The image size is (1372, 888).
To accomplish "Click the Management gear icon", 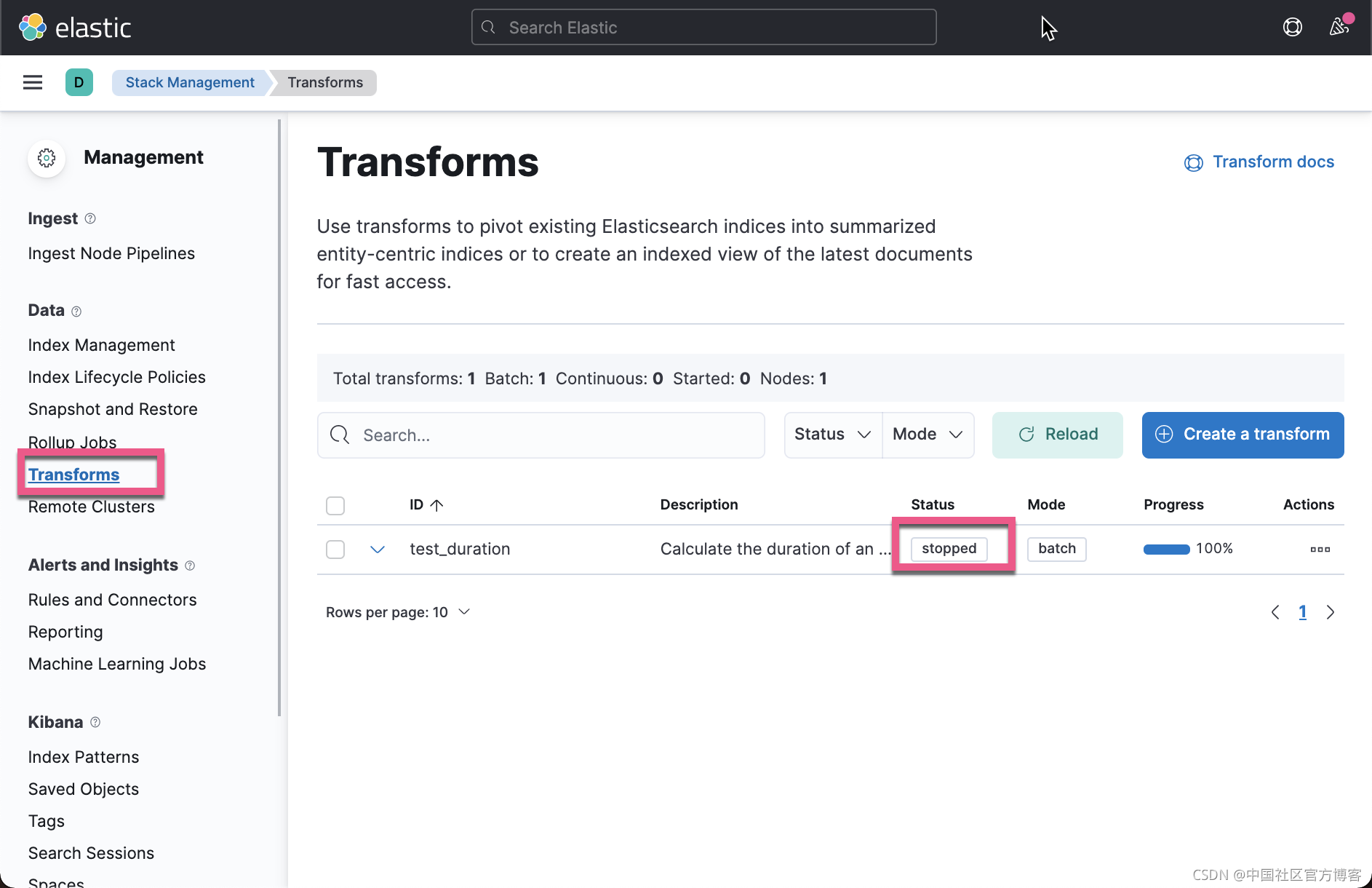I will click(x=46, y=157).
